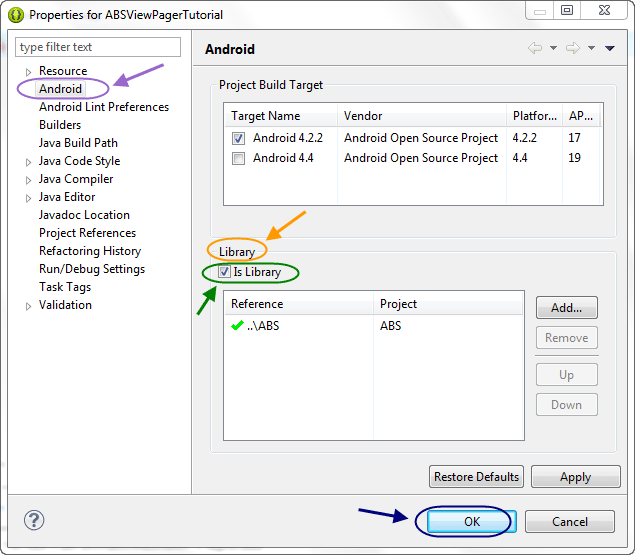Select the Java Code Style item
The image size is (635, 555).
point(79,161)
